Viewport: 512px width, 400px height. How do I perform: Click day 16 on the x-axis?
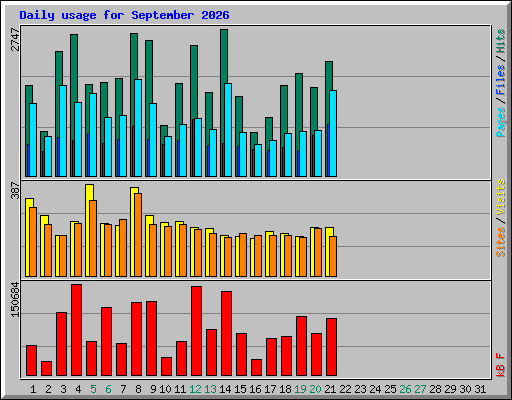[255, 389]
